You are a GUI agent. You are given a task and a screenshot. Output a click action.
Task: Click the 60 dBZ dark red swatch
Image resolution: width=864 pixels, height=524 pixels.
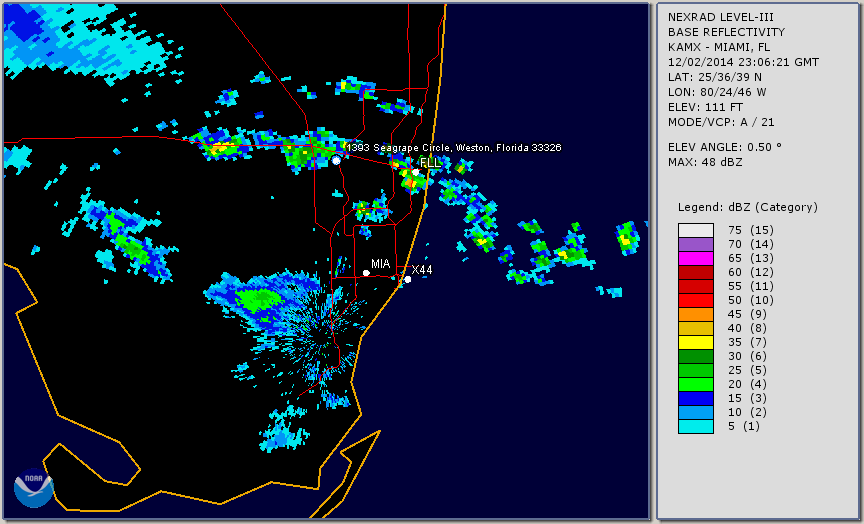pyautogui.click(x=696, y=272)
